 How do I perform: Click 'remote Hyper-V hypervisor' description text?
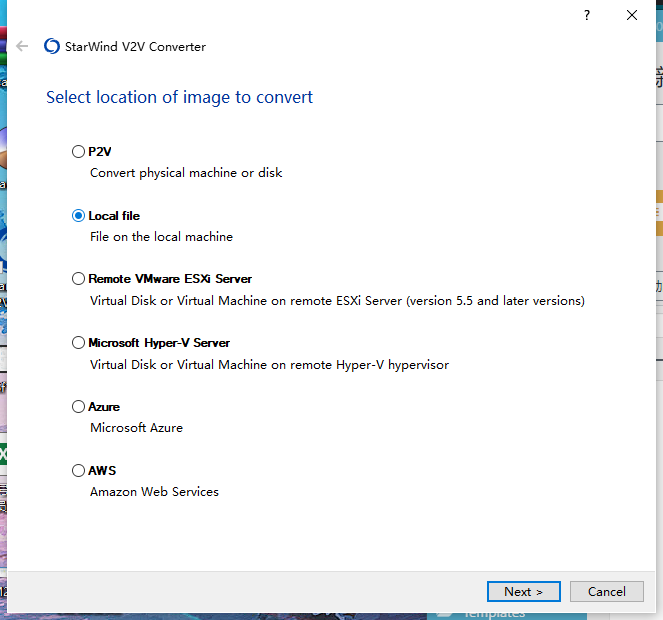[x=269, y=365]
